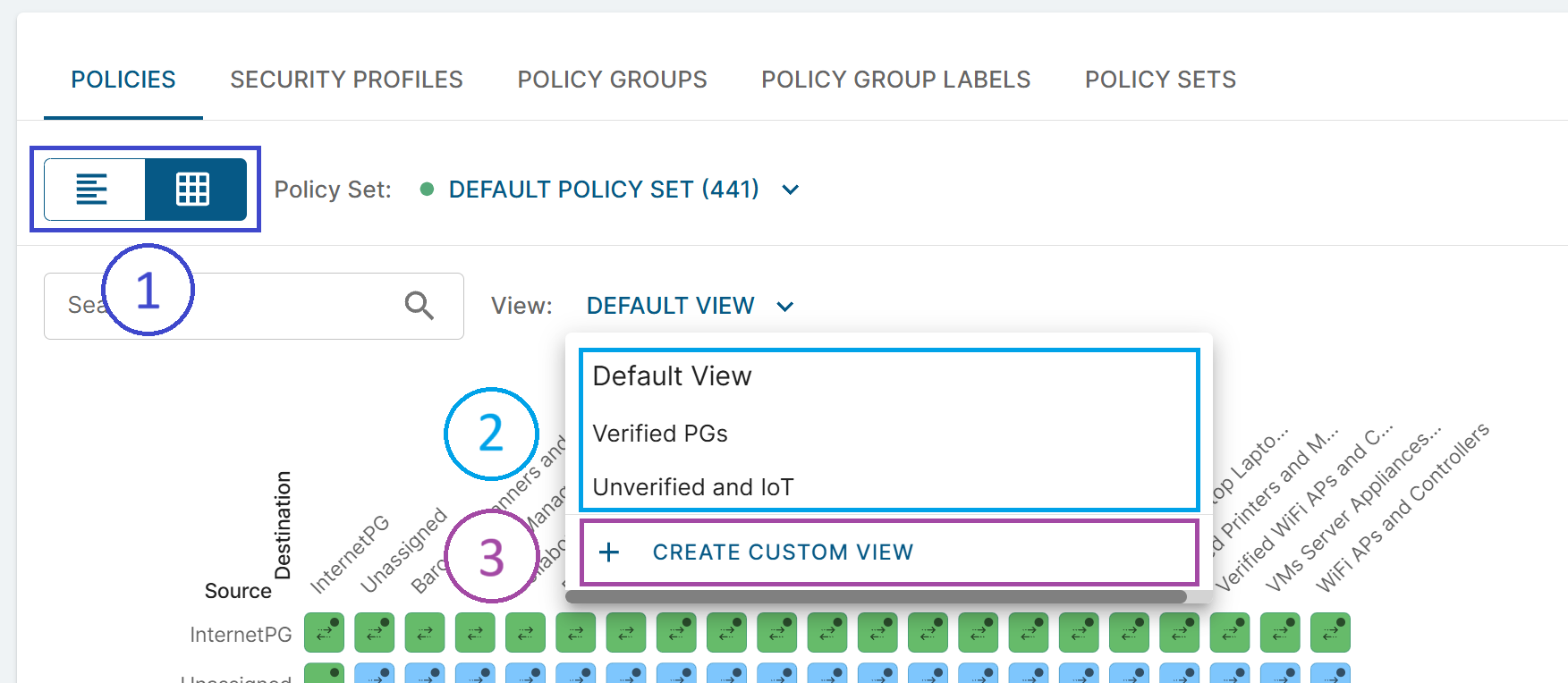
Task: Click CREATE CUSTOM VIEW button
Action: (783, 552)
